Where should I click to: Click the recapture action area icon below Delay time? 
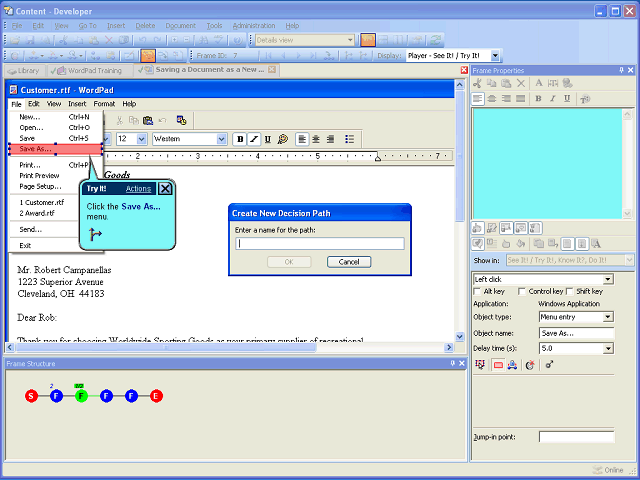480,365
